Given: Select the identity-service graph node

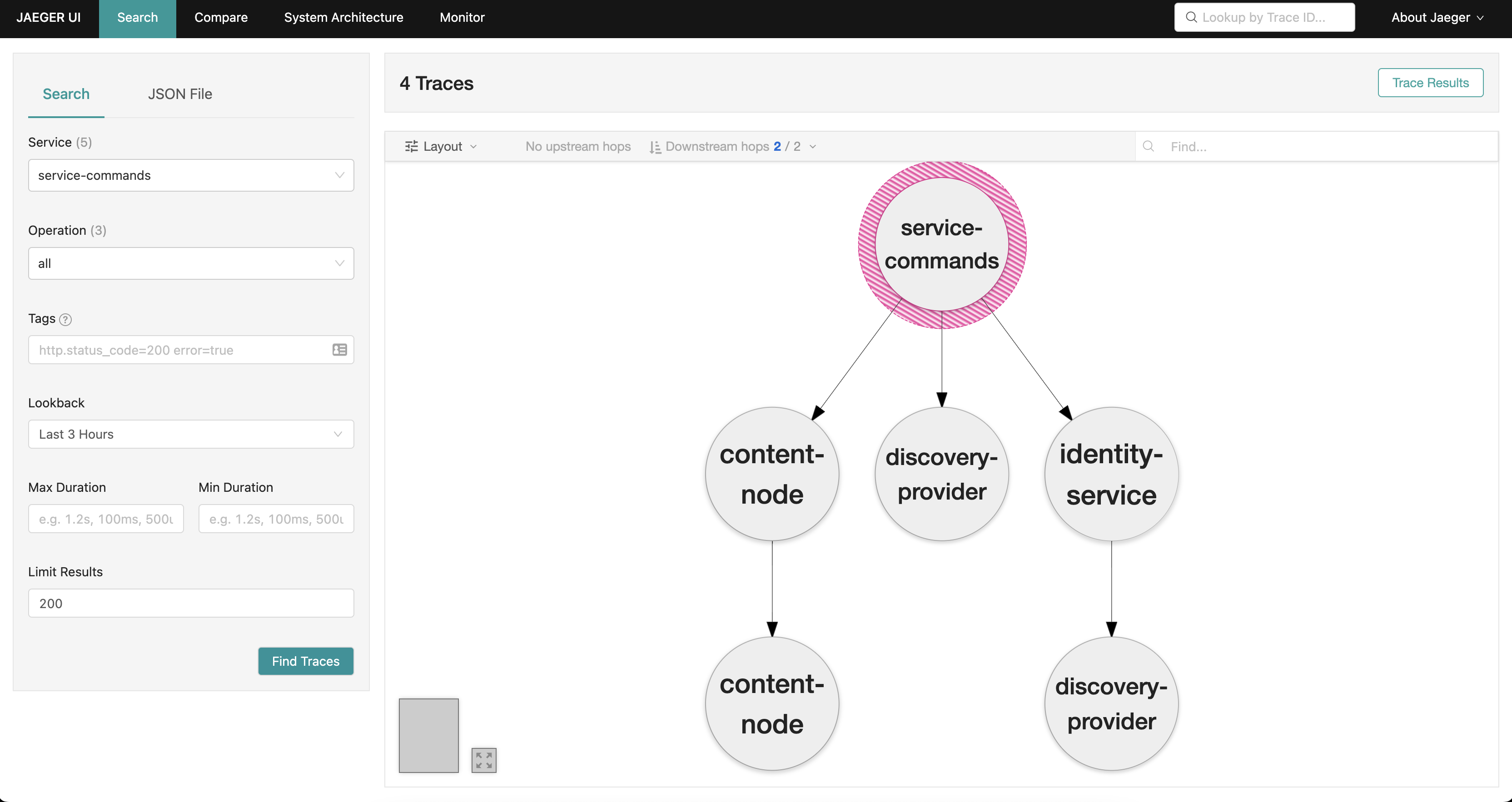Looking at the screenshot, I should tap(1110, 474).
